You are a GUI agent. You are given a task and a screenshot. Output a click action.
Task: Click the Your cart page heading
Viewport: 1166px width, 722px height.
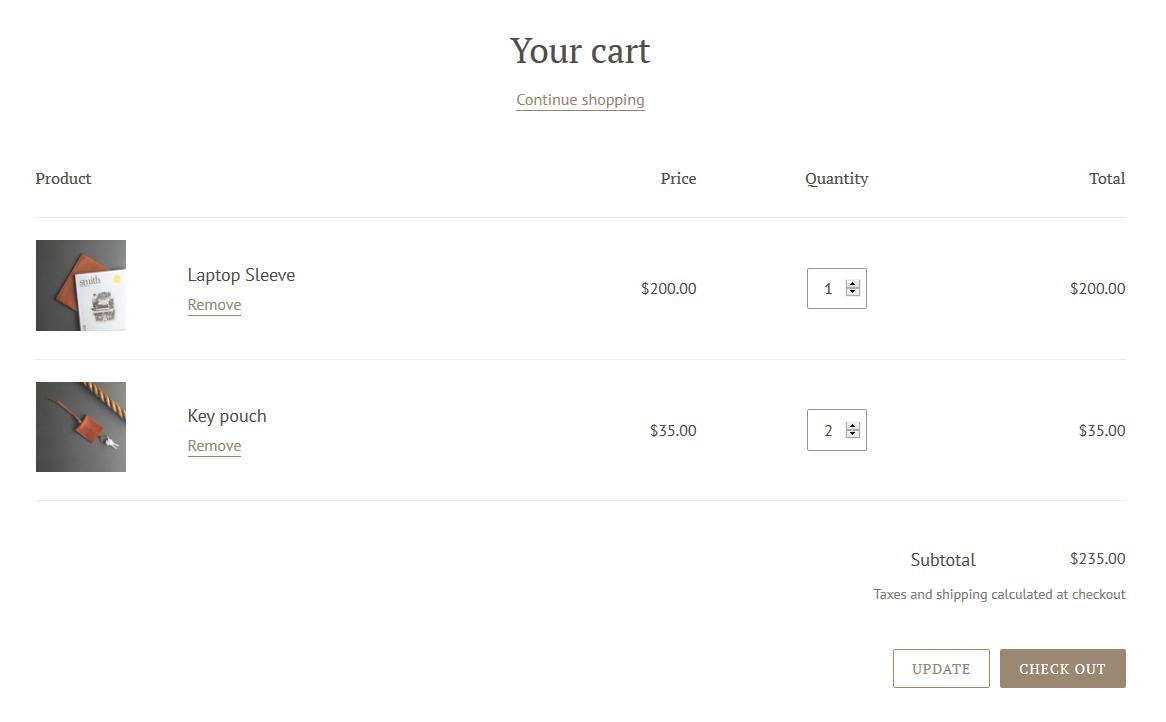pos(580,51)
